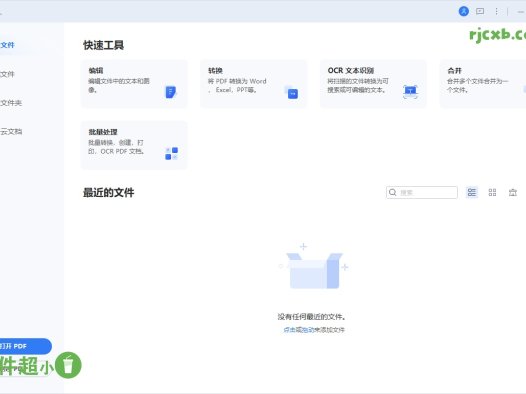Screen dimensions: 526x394
Task: Open the OCR 文本识别 tool card
Action: click(x=373, y=84)
